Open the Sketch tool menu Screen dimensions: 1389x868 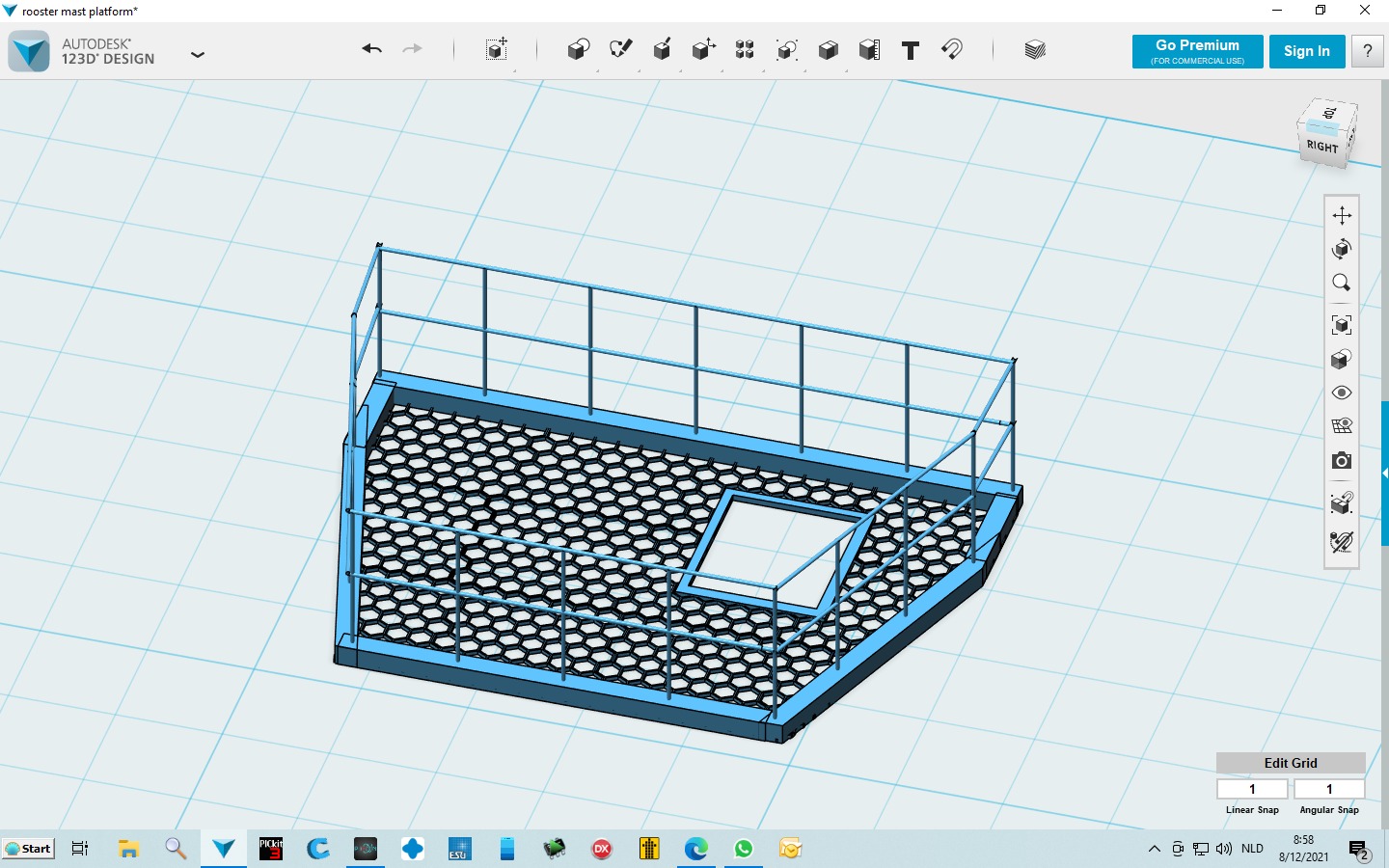coord(620,49)
